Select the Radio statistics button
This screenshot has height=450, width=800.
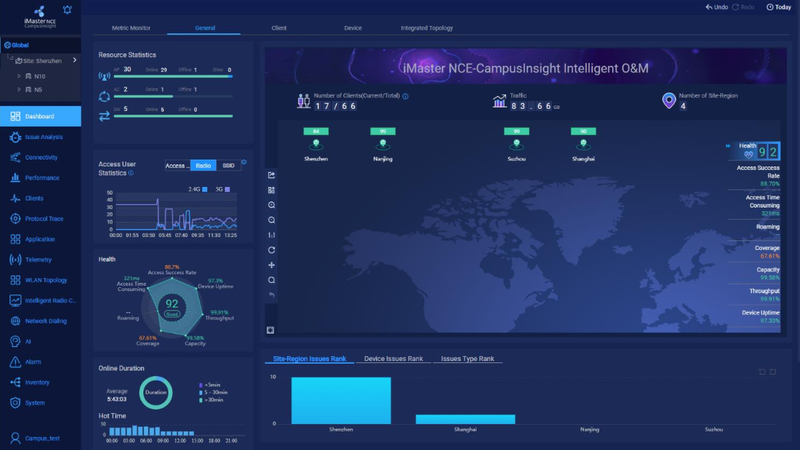click(203, 165)
